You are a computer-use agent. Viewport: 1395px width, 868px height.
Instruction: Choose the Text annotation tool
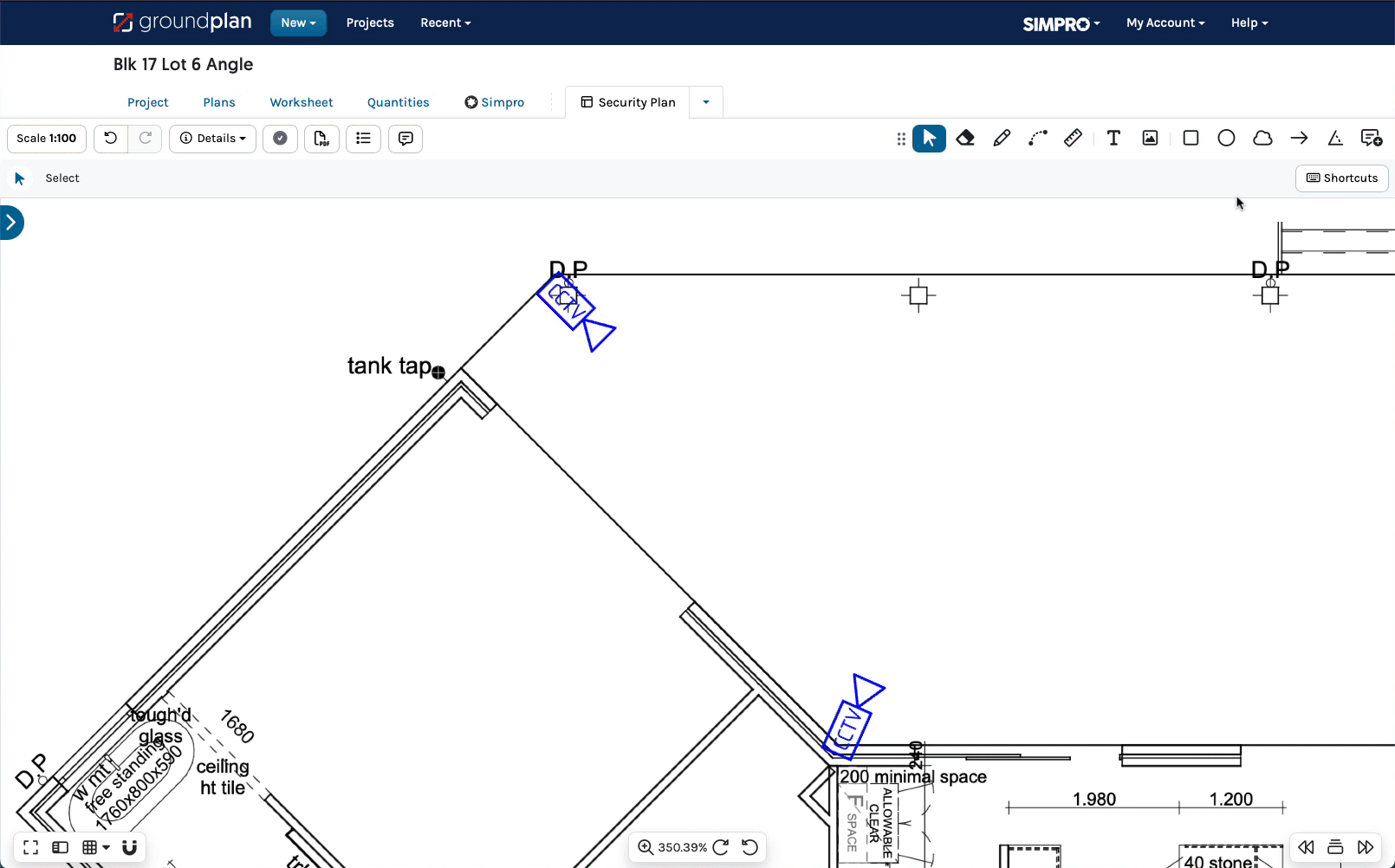click(1113, 139)
